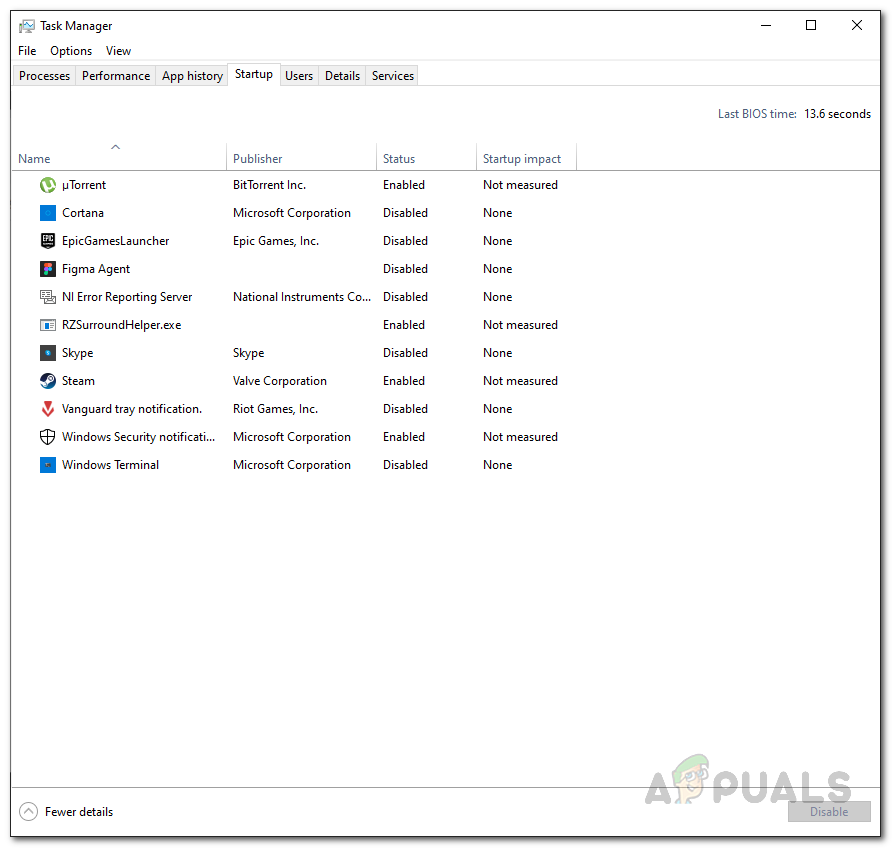This screenshot has width=892, height=848.
Task: Click Skype publisher cell
Action: pyautogui.click(x=249, y=353)
